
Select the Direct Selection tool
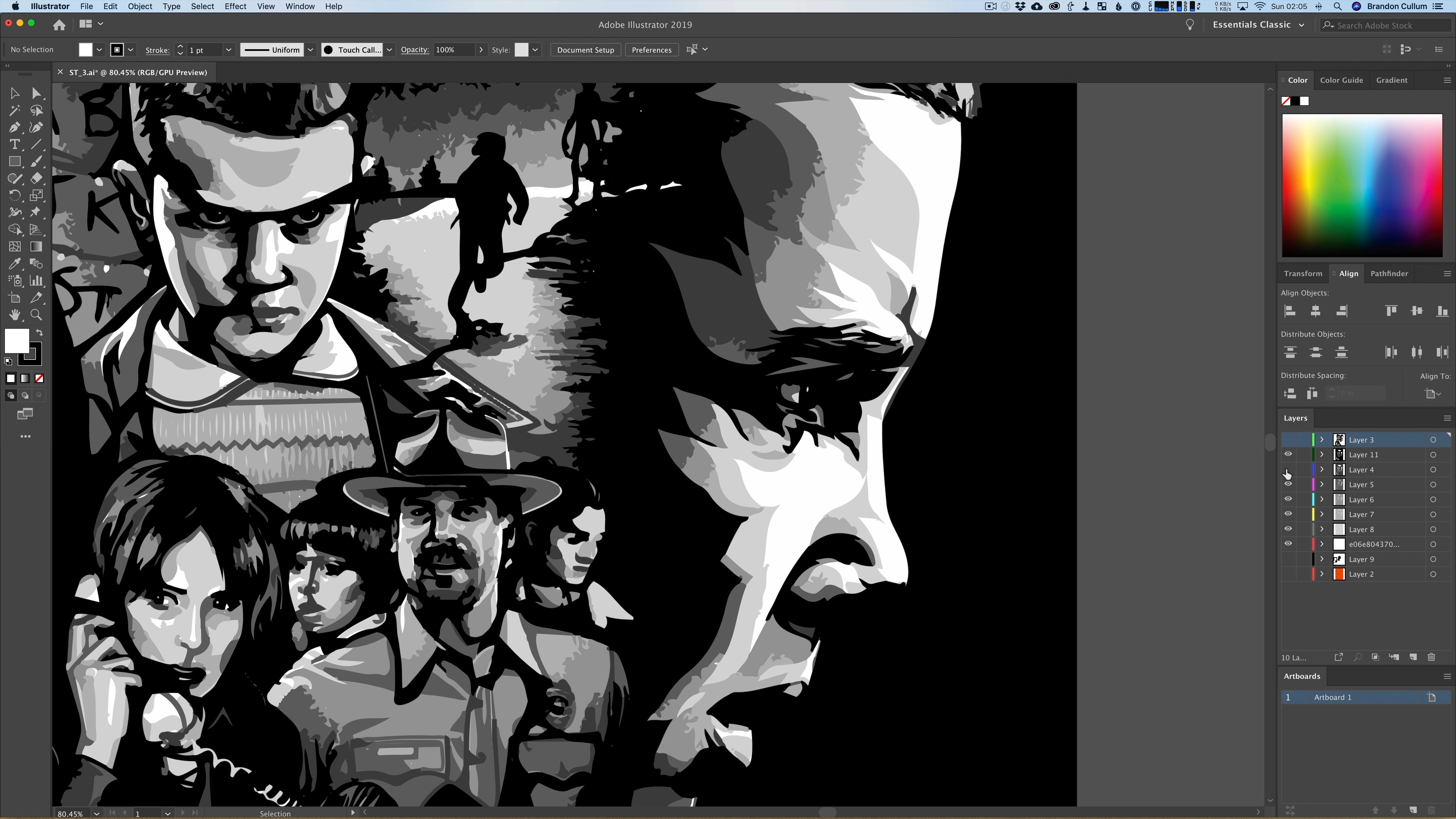tap(36, 93)
